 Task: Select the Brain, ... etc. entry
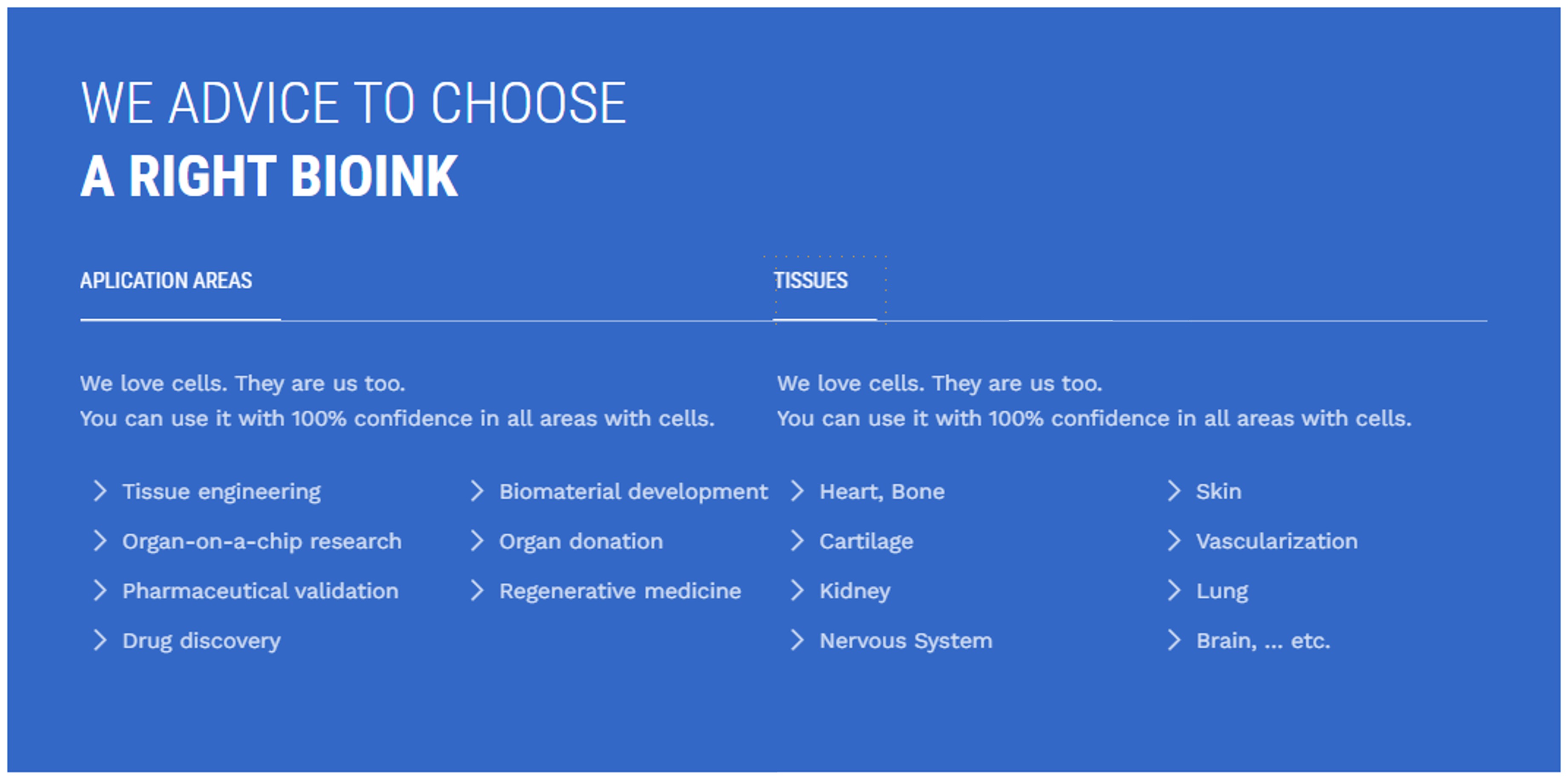pyautogui.click(x=1263, y=641)
